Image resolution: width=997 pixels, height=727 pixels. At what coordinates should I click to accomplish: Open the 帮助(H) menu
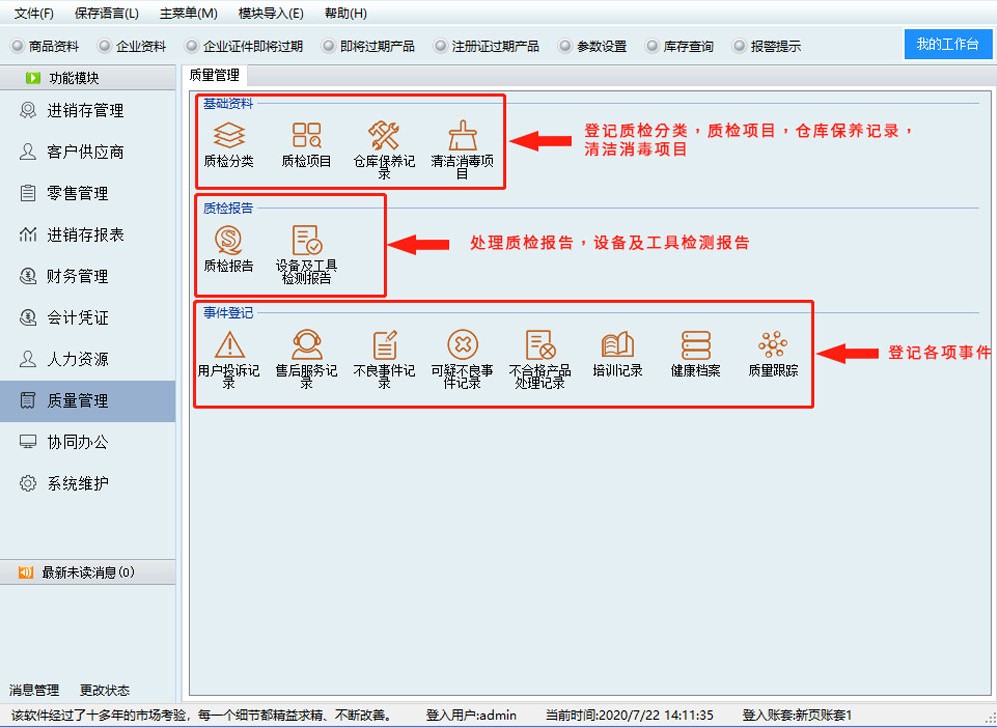(345, 13)
